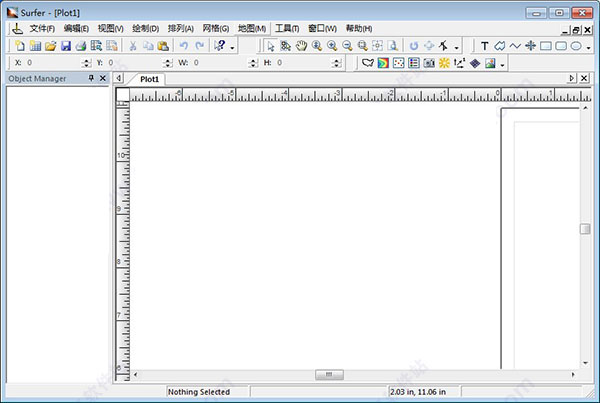Select the Ellipse drawing tool

576,46
